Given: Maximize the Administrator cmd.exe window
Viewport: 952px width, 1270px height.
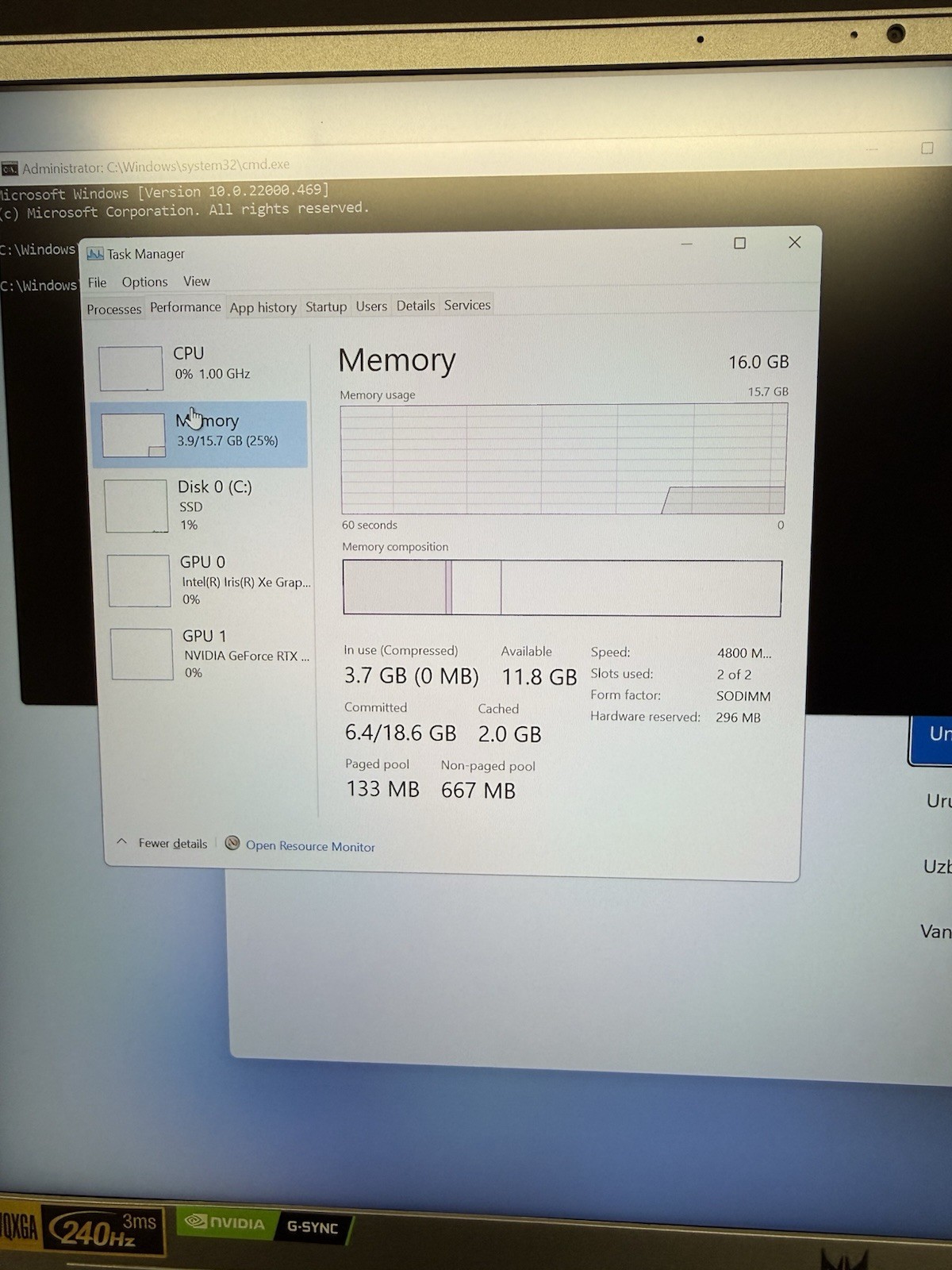Looking at the screenshot, I should (927, 148).
